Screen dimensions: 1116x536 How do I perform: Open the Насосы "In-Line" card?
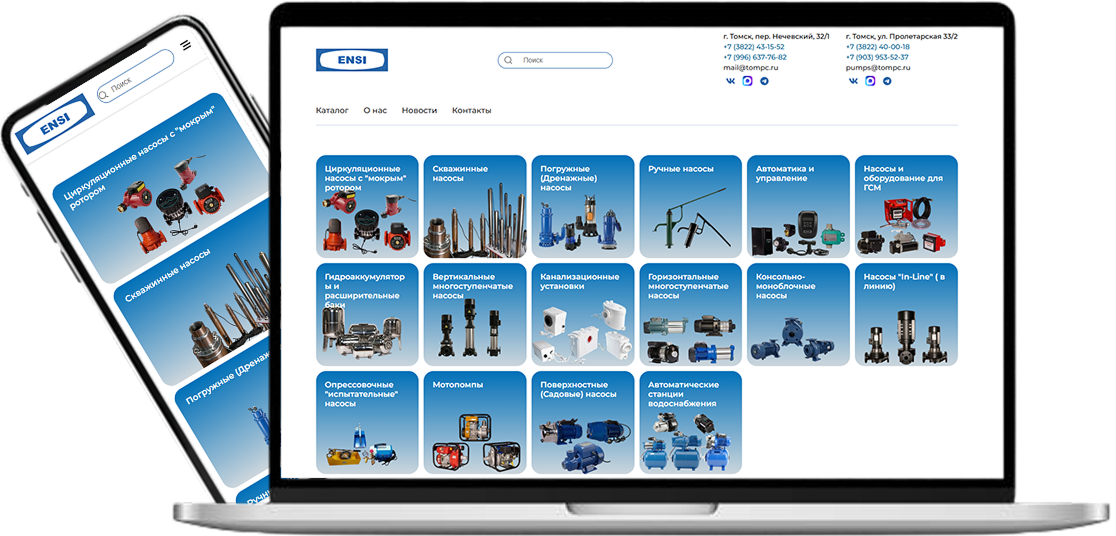click(906, 315)
